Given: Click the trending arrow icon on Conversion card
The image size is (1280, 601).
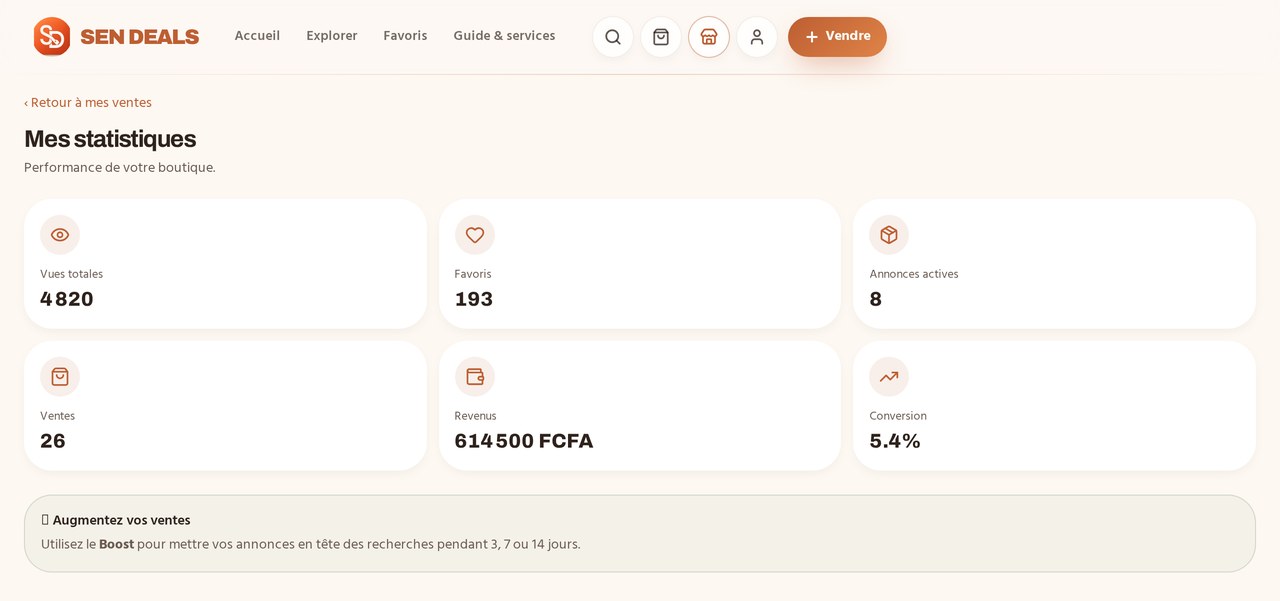Looking at the screenshot, I should coord(889,377).
